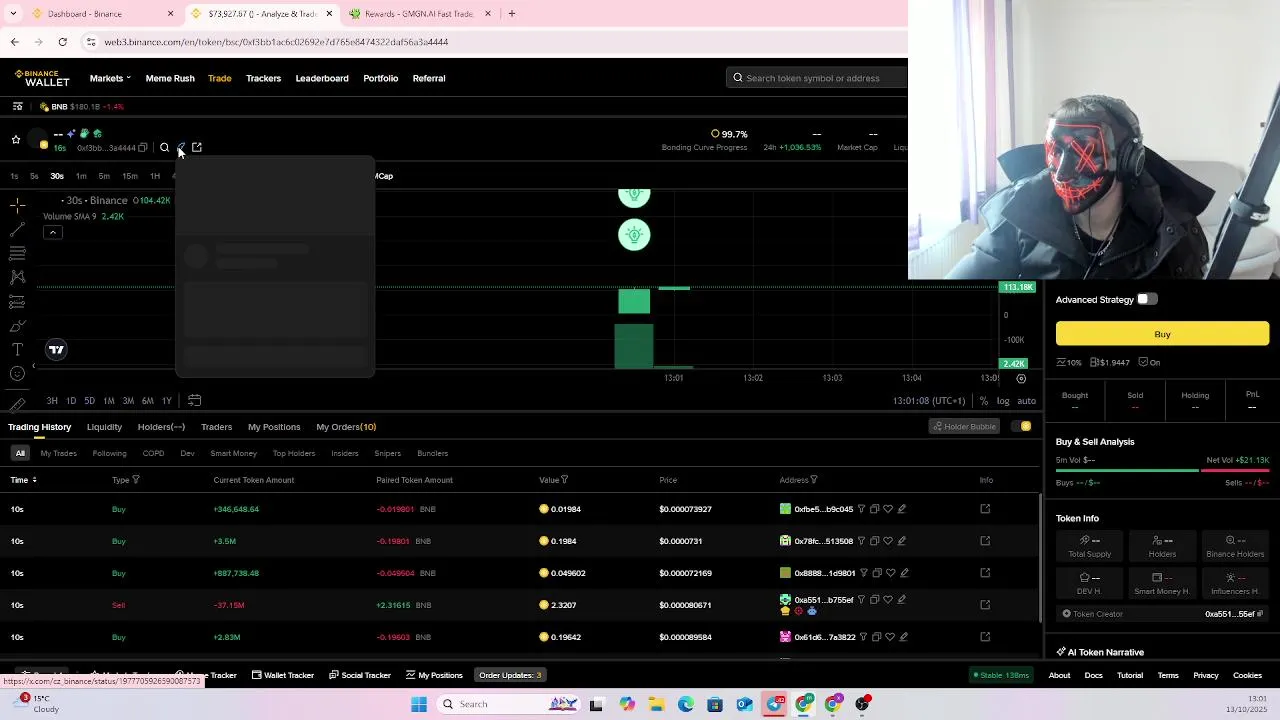Favorite address 0x78fc...513508 with heart icon
The image size is (1280, 720).
888,541
